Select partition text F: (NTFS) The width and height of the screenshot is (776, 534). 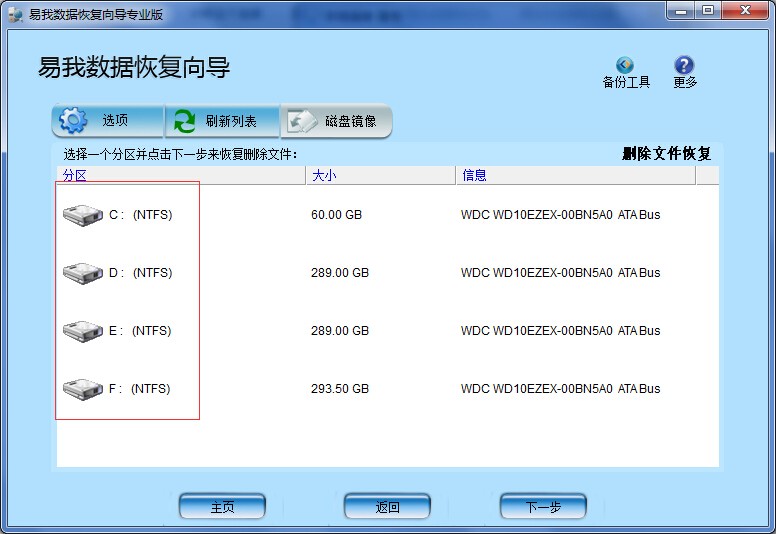[140, 388]
